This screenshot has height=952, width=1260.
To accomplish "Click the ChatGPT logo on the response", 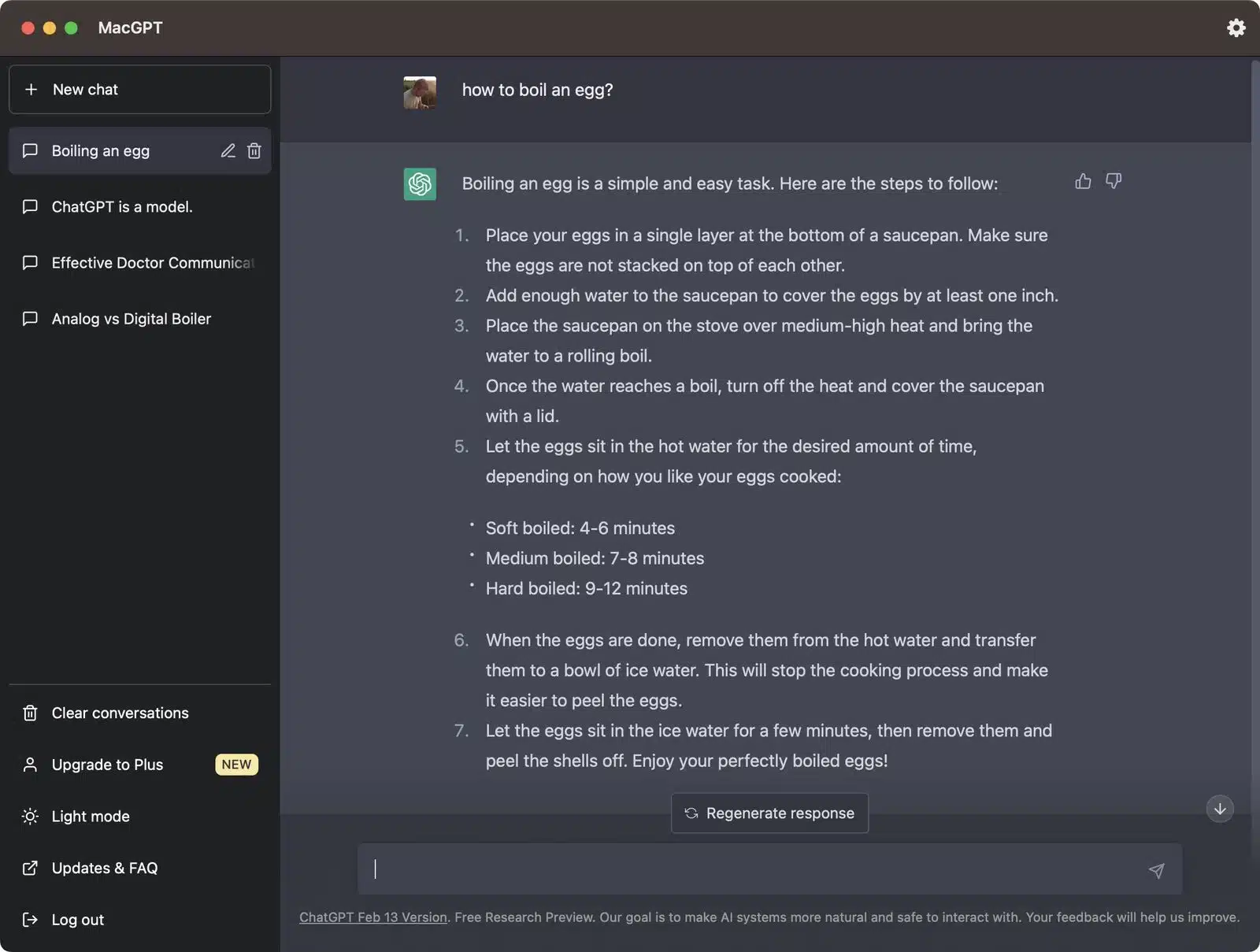I will pyautogui.click(x=420, y=183).
